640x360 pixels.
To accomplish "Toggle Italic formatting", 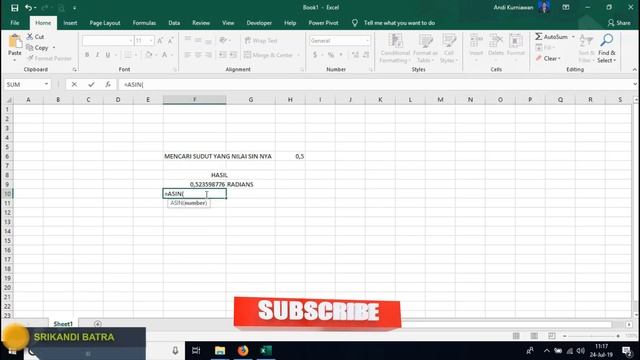I will (x=97, y=55).
